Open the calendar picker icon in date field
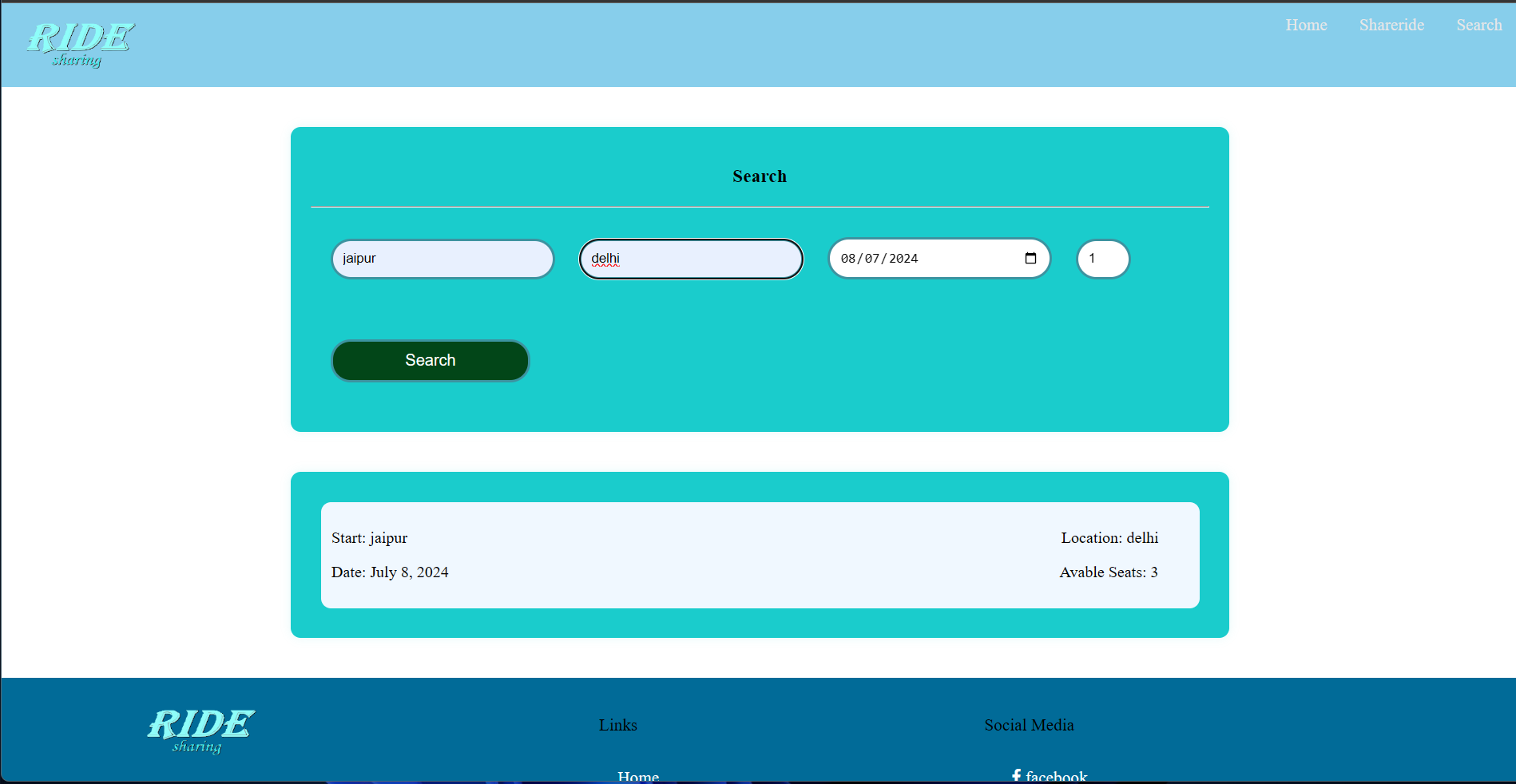1516x784 pixels. point(1030,258)
